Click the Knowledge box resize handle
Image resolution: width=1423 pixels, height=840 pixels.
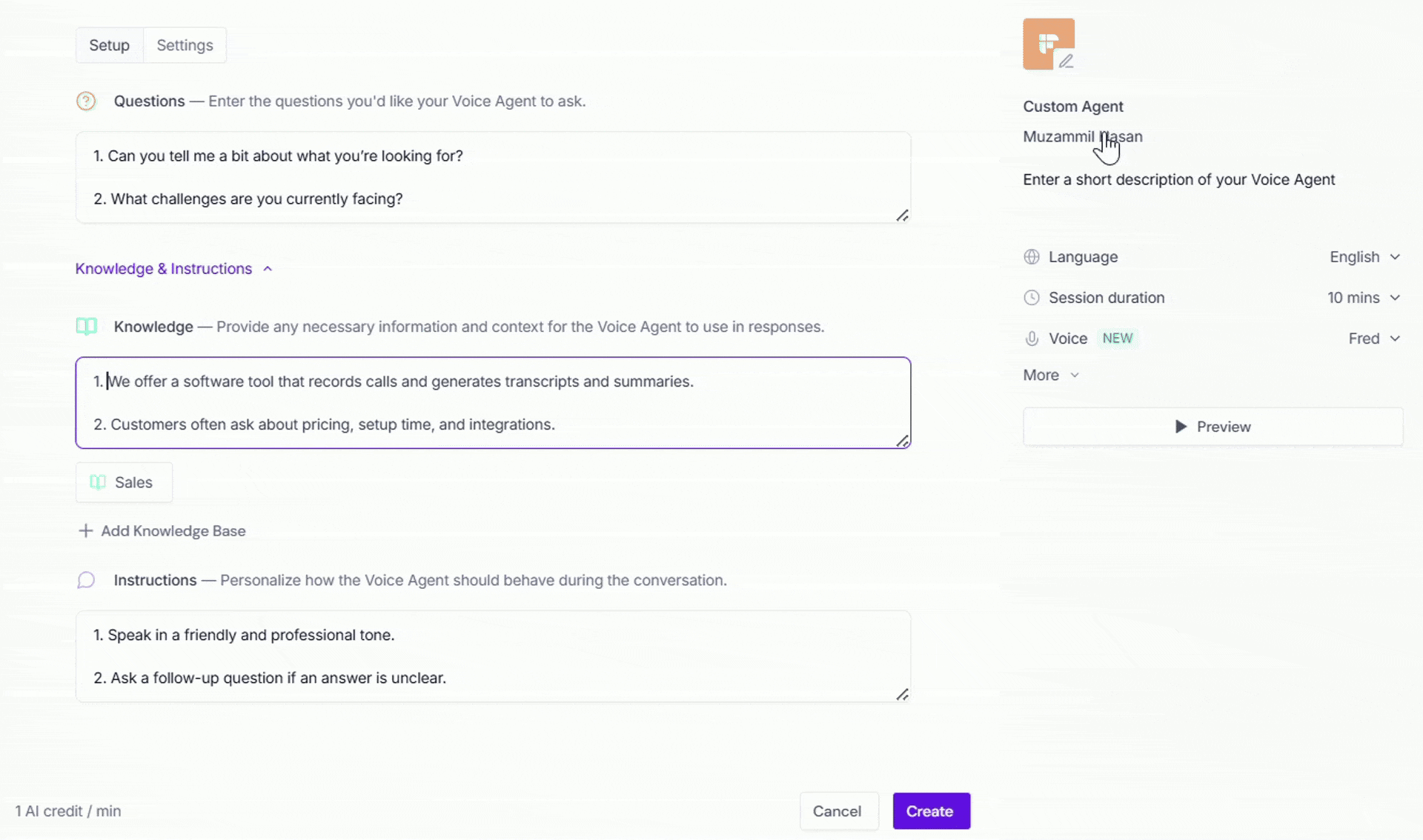click(x=902, y=441)
